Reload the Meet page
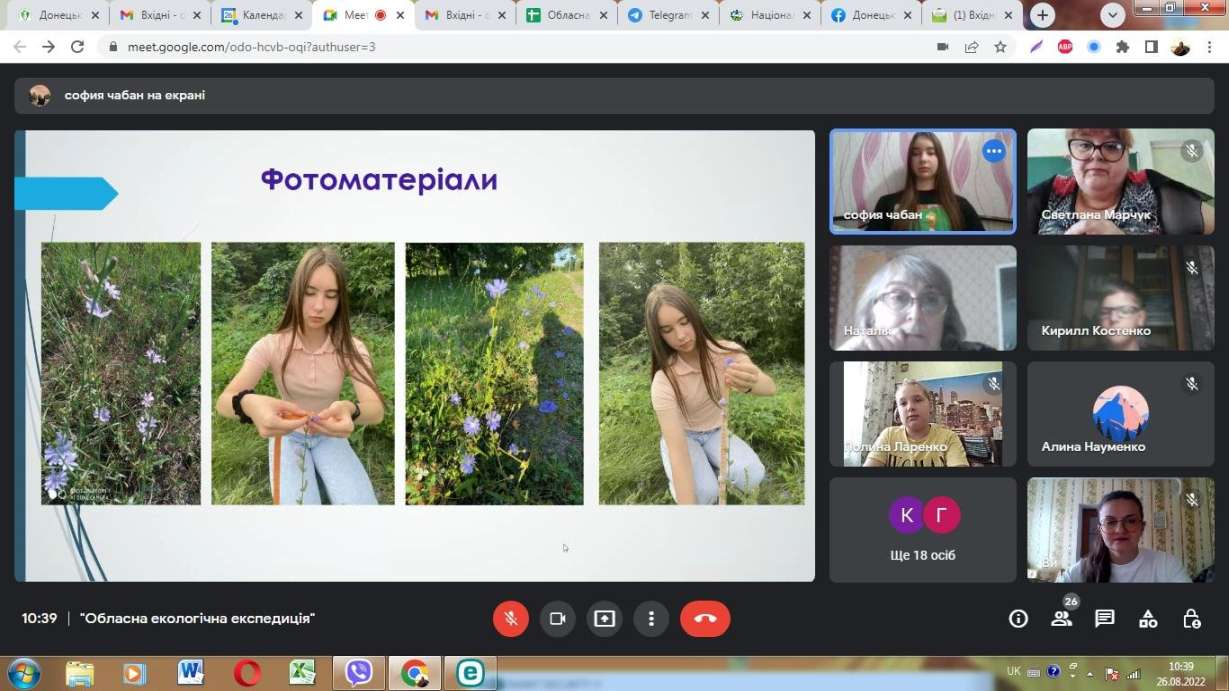Viewport: 1229px width, 691px height. [78, 47]
